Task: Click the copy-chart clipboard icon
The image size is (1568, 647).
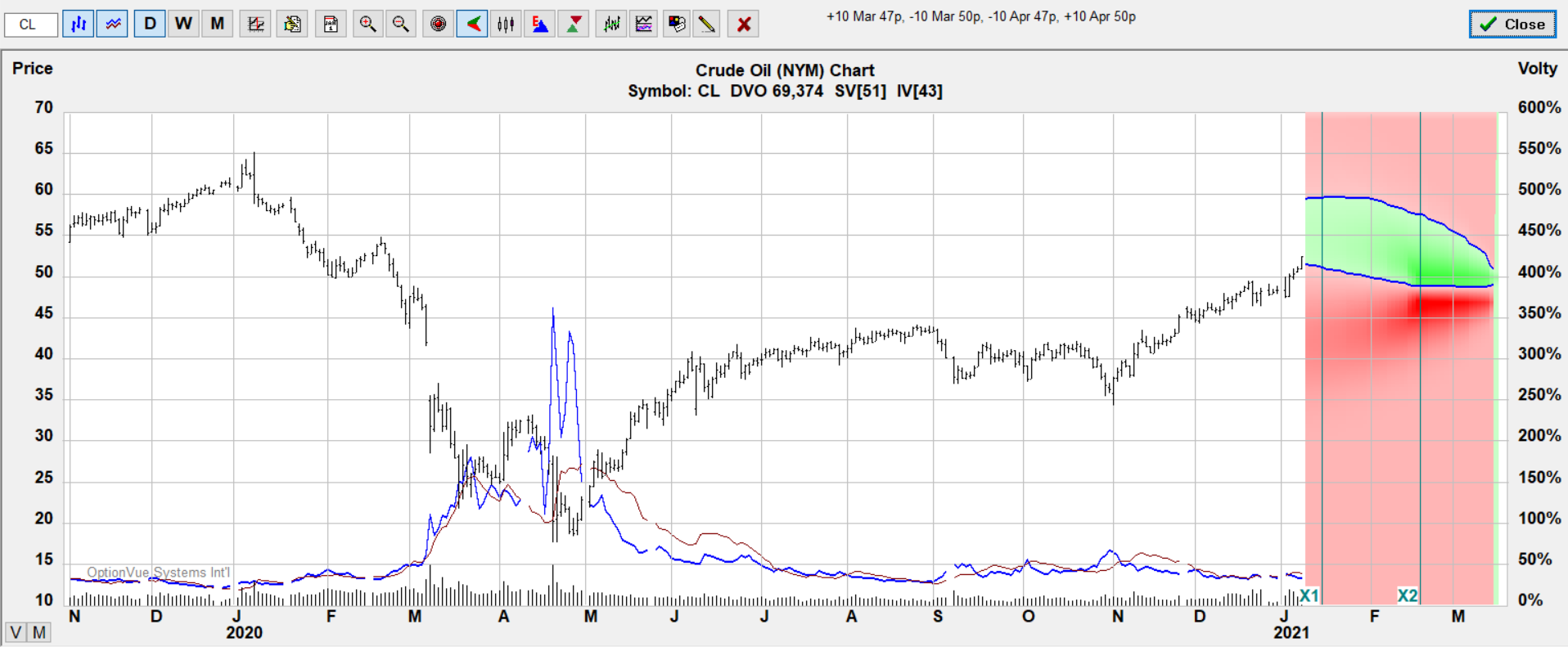Action: coord(292,24)
